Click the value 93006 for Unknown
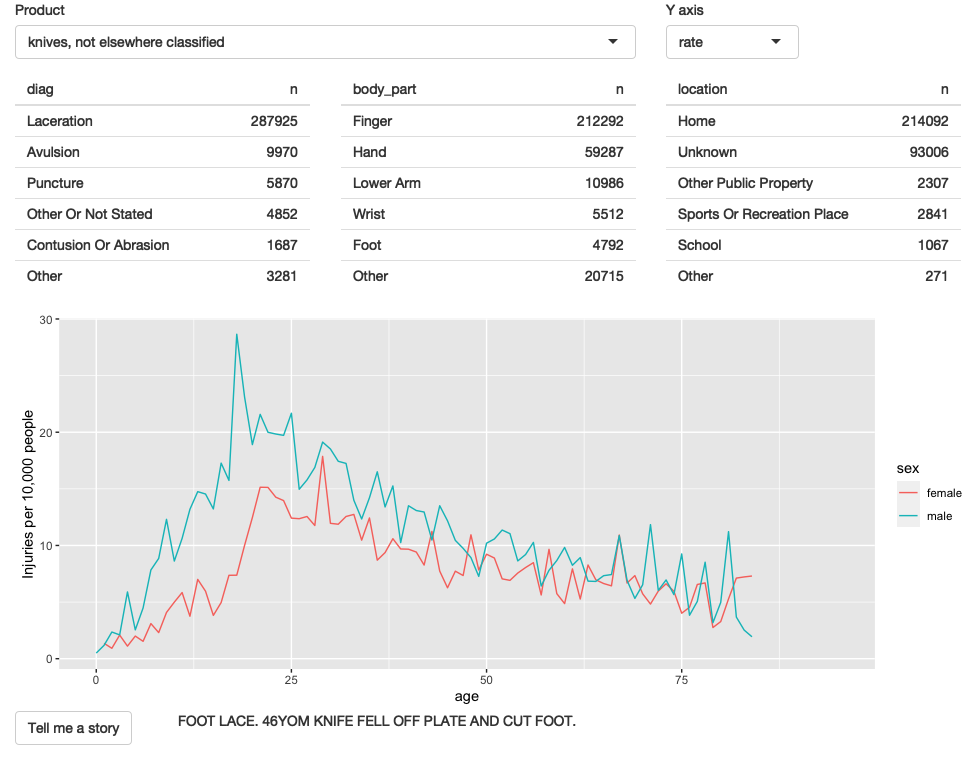The image size is (977, 765). 929,152
